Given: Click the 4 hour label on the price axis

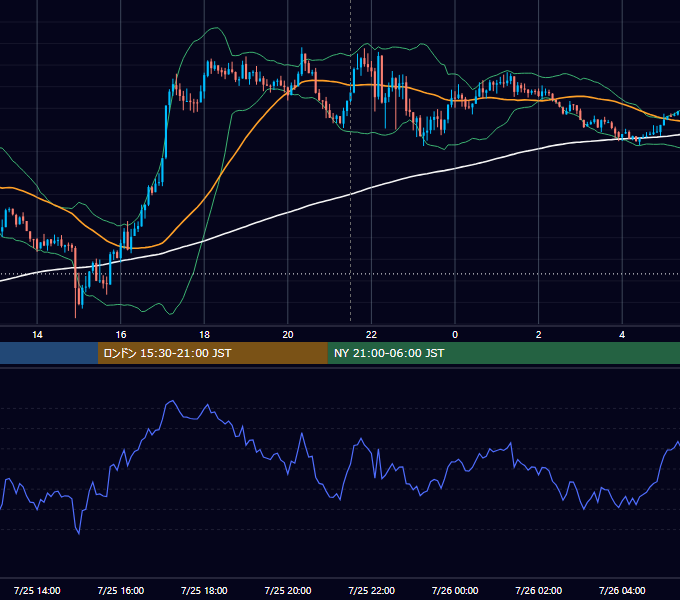Looking at the screenshot, I should pyautogui.click(x=622, y=335).
